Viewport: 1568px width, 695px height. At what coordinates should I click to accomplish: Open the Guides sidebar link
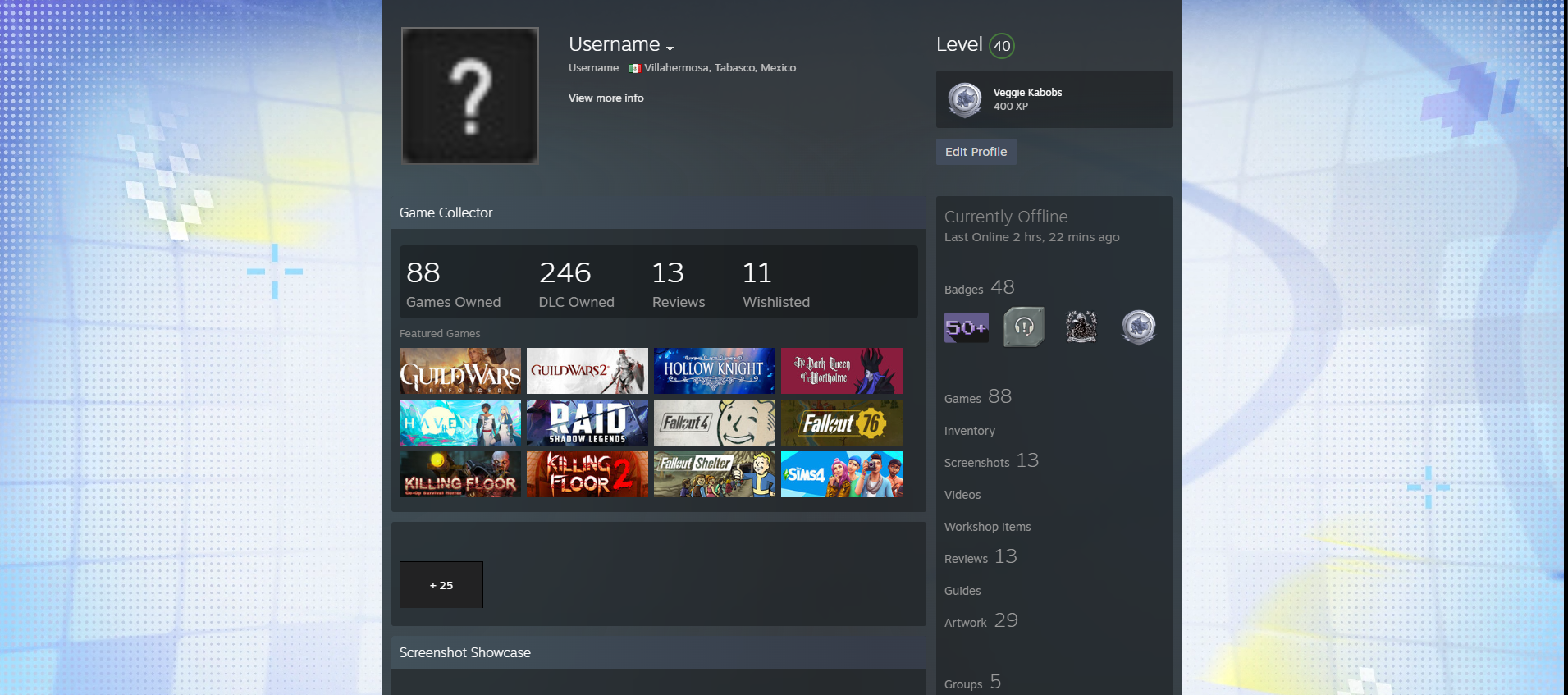pyautogui.click(x=962, y=591)
